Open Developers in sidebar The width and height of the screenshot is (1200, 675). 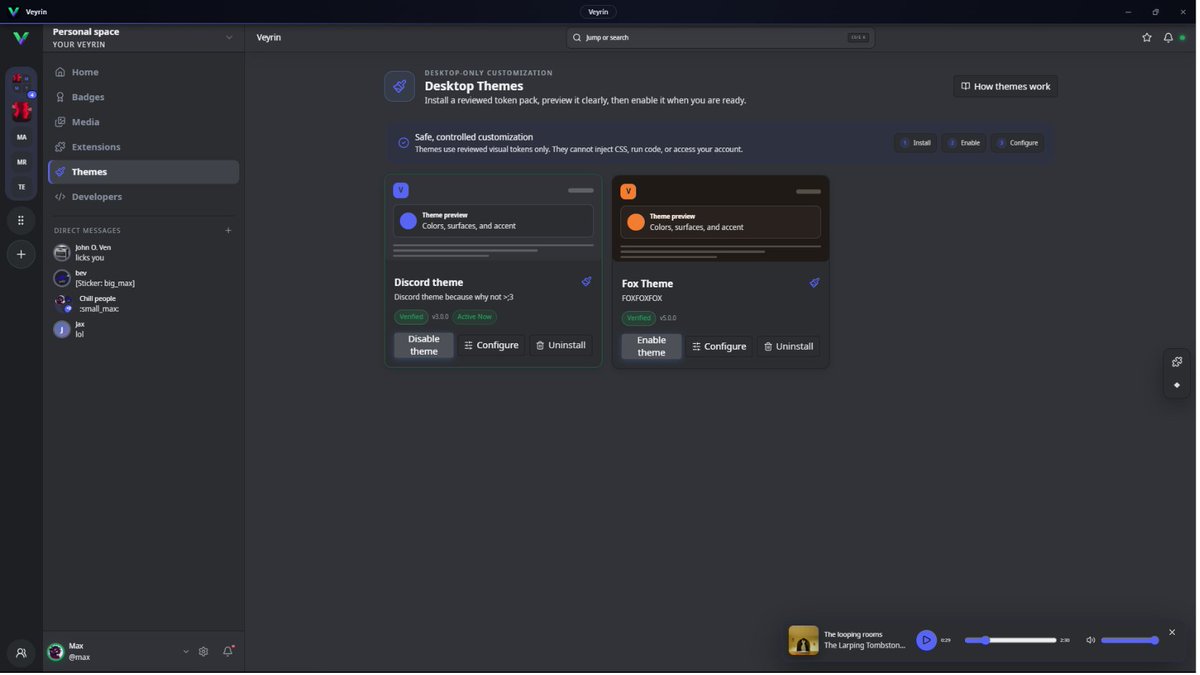click(143, 197)
